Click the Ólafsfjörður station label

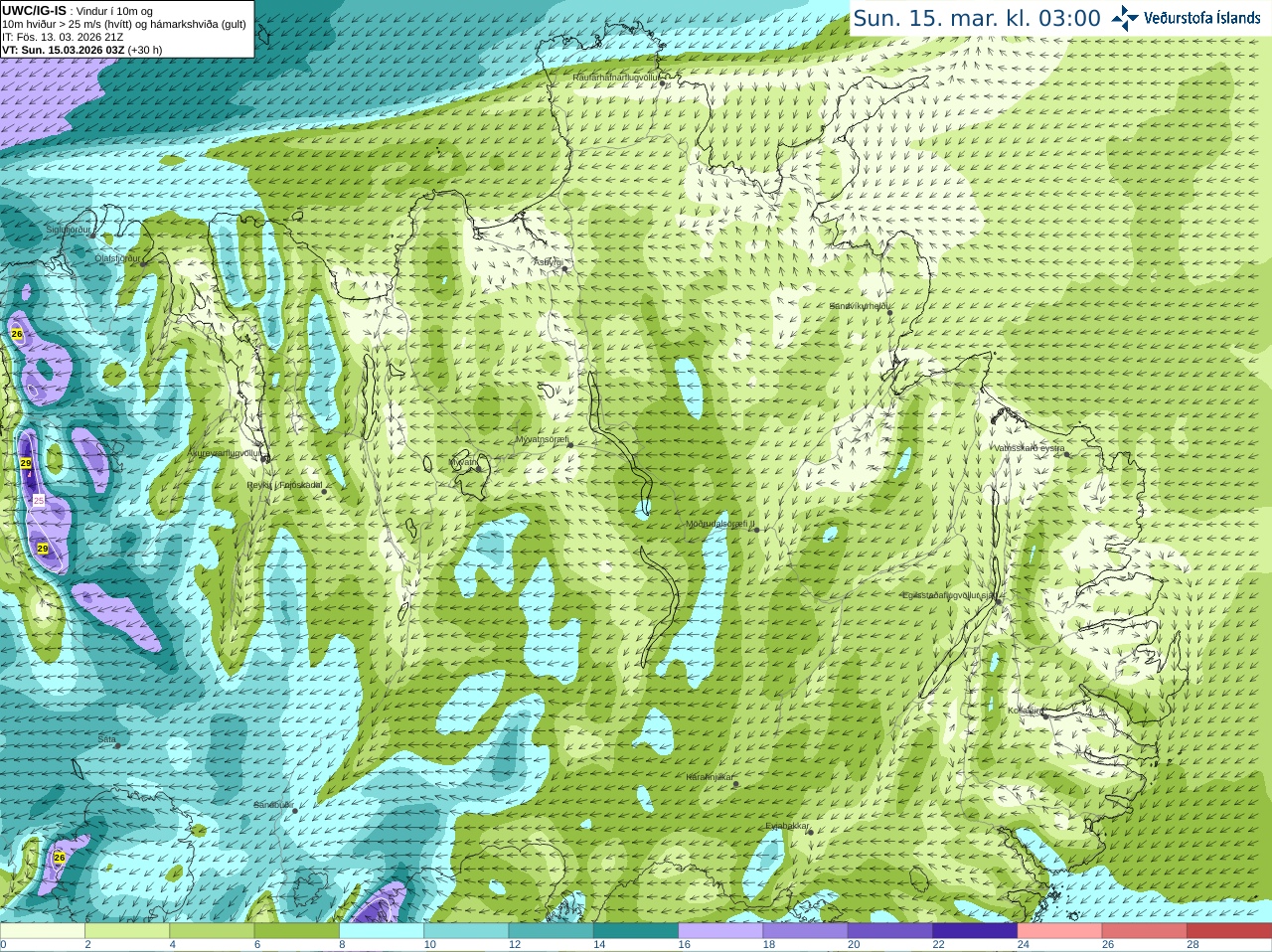pyautogui.click(x=117, y=257)
